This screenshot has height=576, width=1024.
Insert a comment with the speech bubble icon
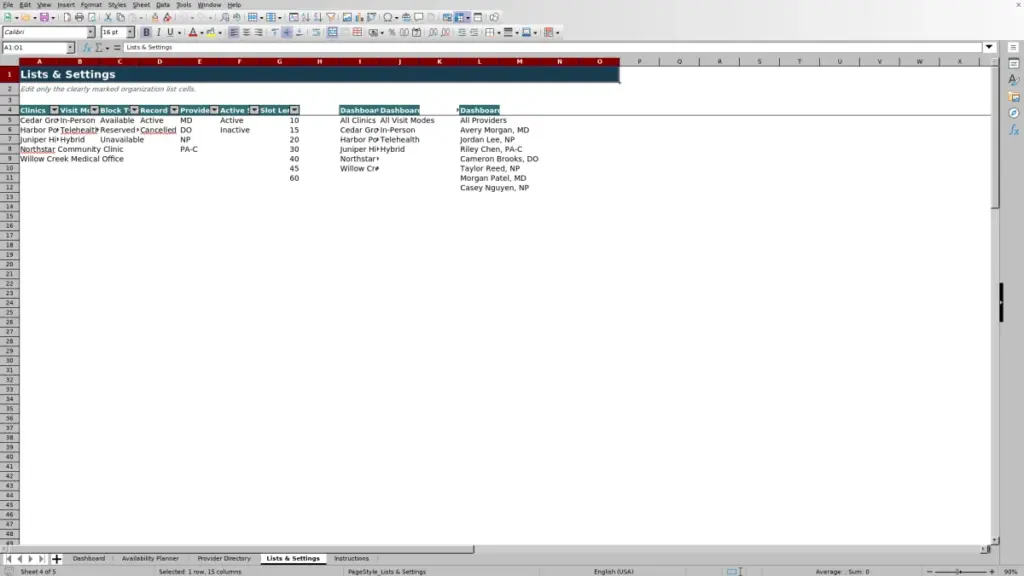pyautogui.click(x=419, y=18)
